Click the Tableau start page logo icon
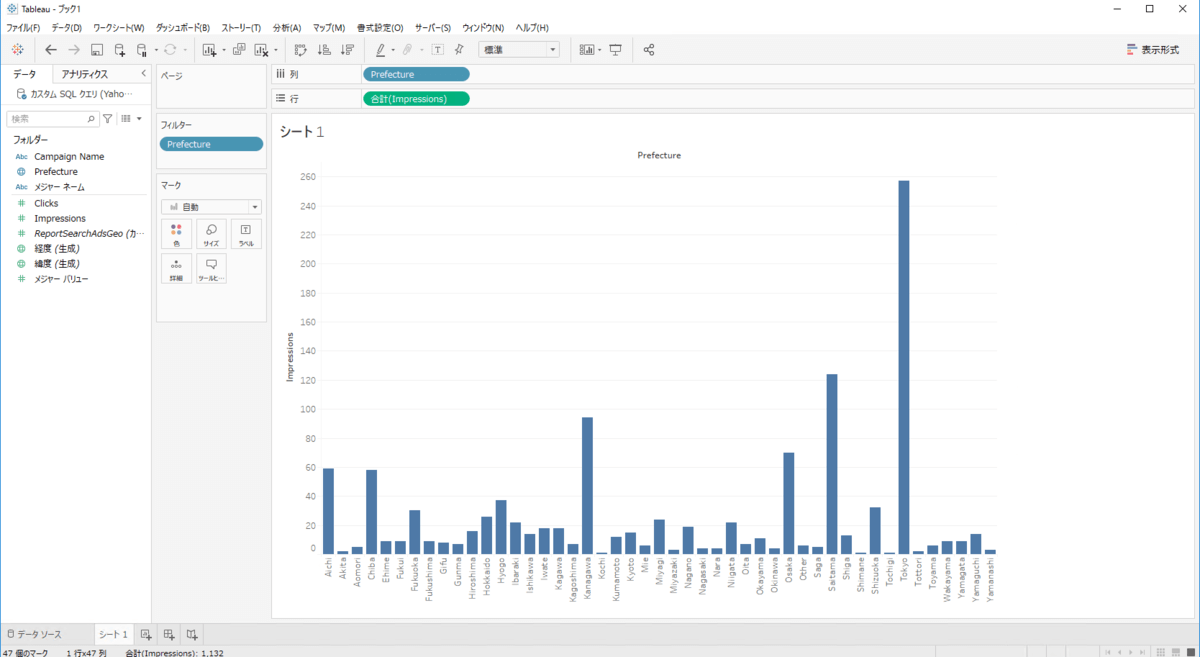The height and width of the screenshot is (657, 1200). coord(18,49)
